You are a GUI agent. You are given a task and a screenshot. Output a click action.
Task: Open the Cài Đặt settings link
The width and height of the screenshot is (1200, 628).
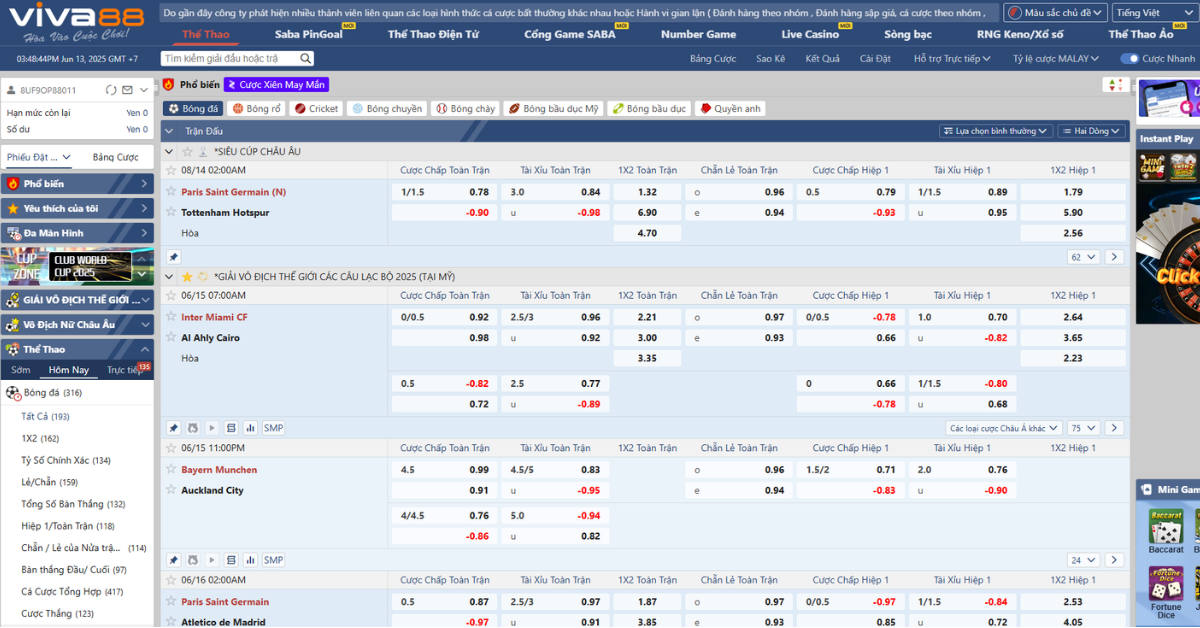[x=875, y=59]
